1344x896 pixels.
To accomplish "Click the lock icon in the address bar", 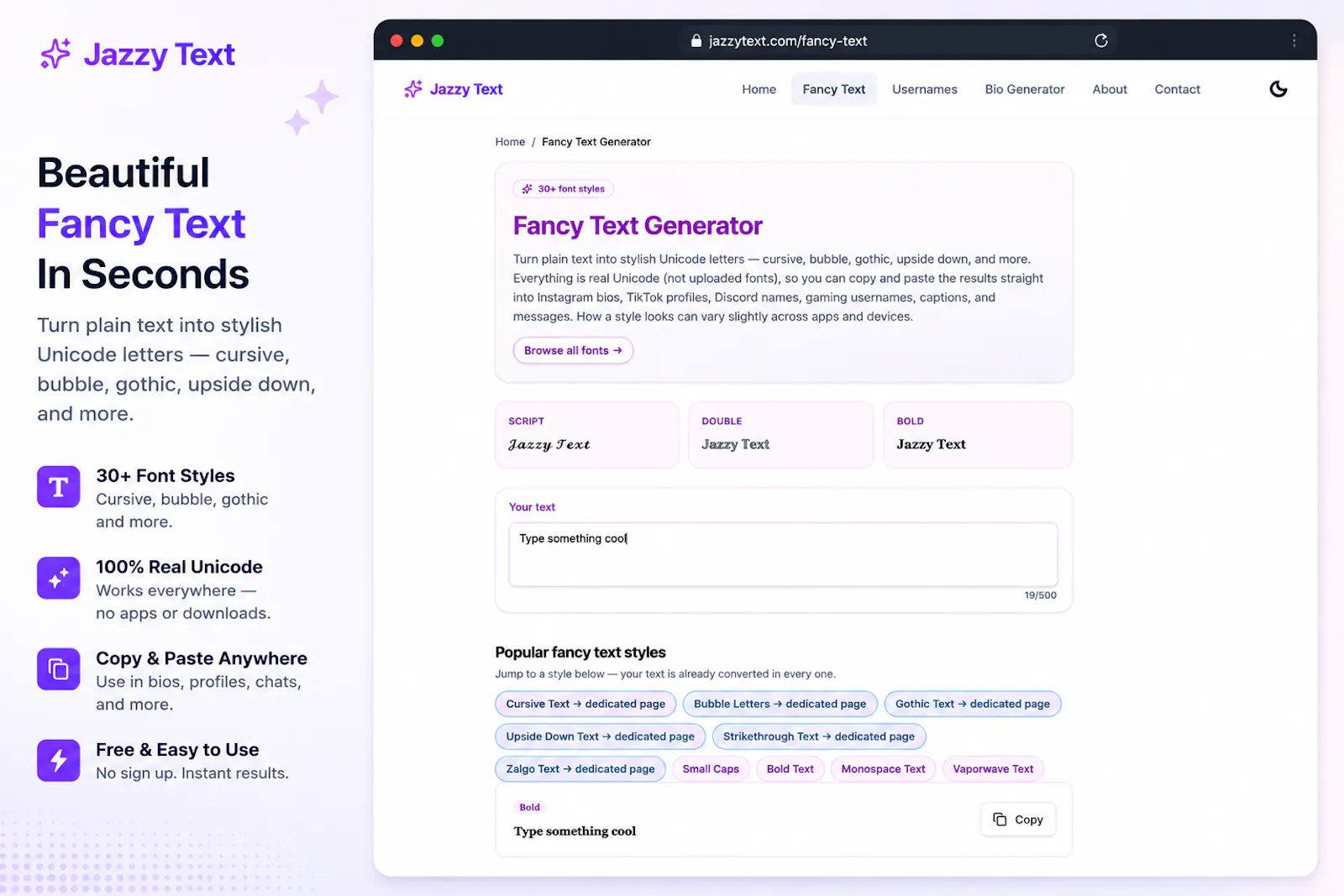I will point(696,40).
